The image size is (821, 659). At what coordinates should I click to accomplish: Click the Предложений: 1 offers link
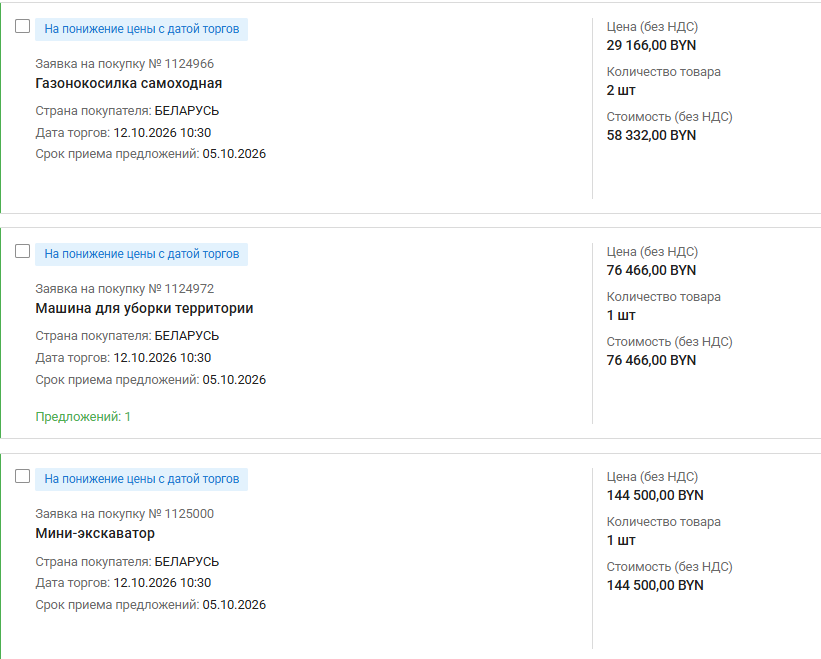[83, 417]
